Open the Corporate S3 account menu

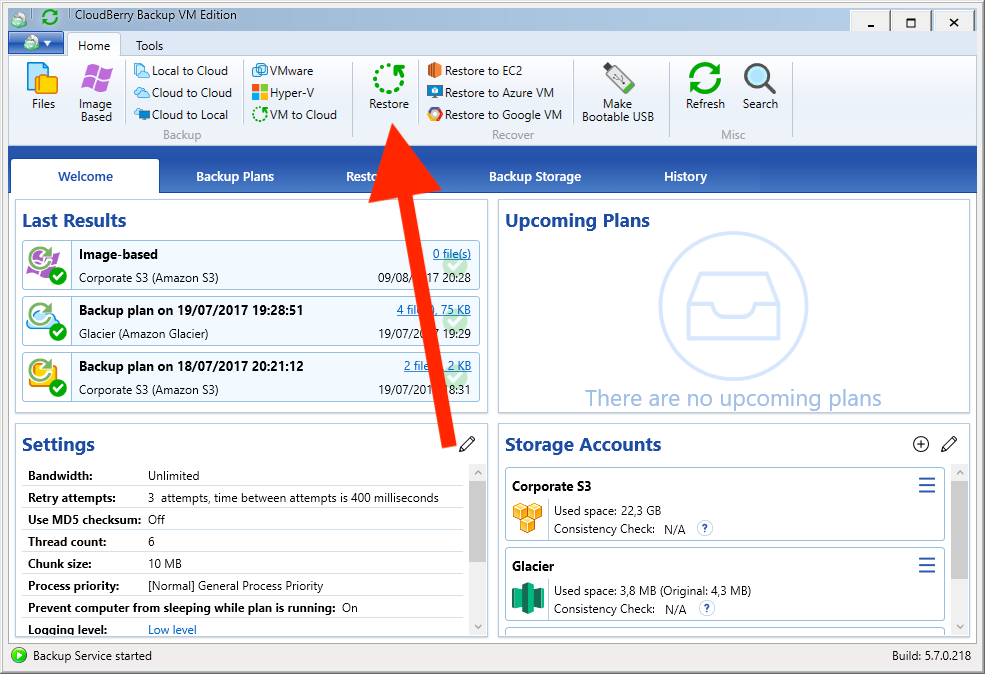click(927, 485)
